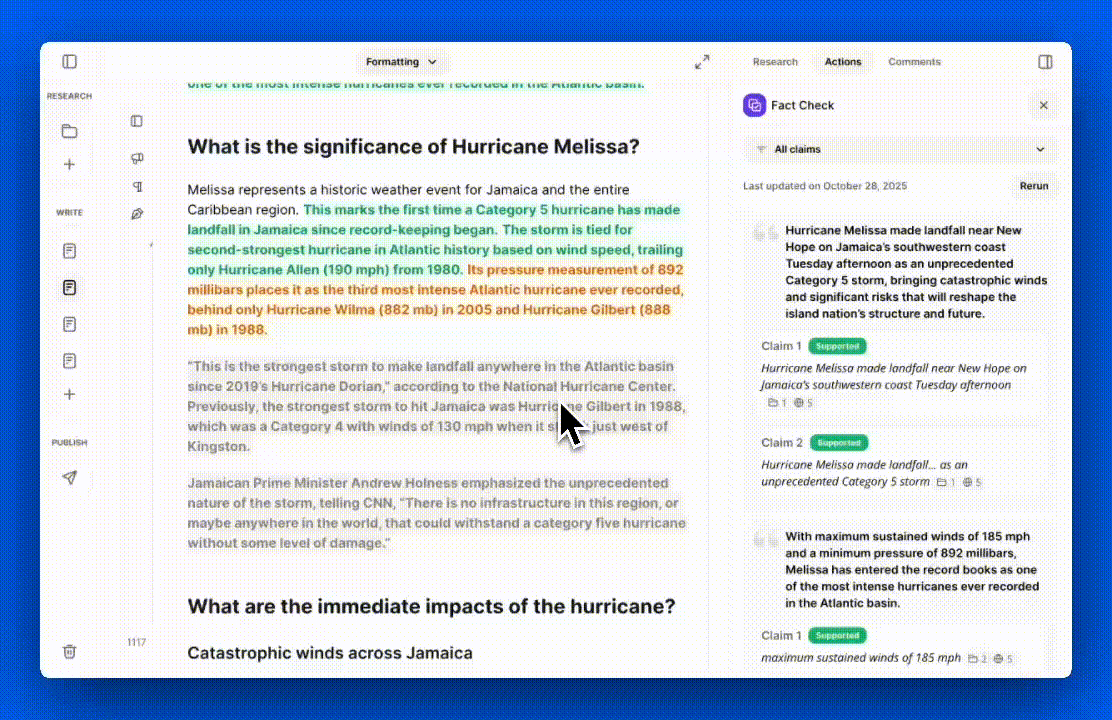The height and width of the screenshot is (720, 1112).
Task: Click word count 1117 in gutter
Action: (137, 642)
